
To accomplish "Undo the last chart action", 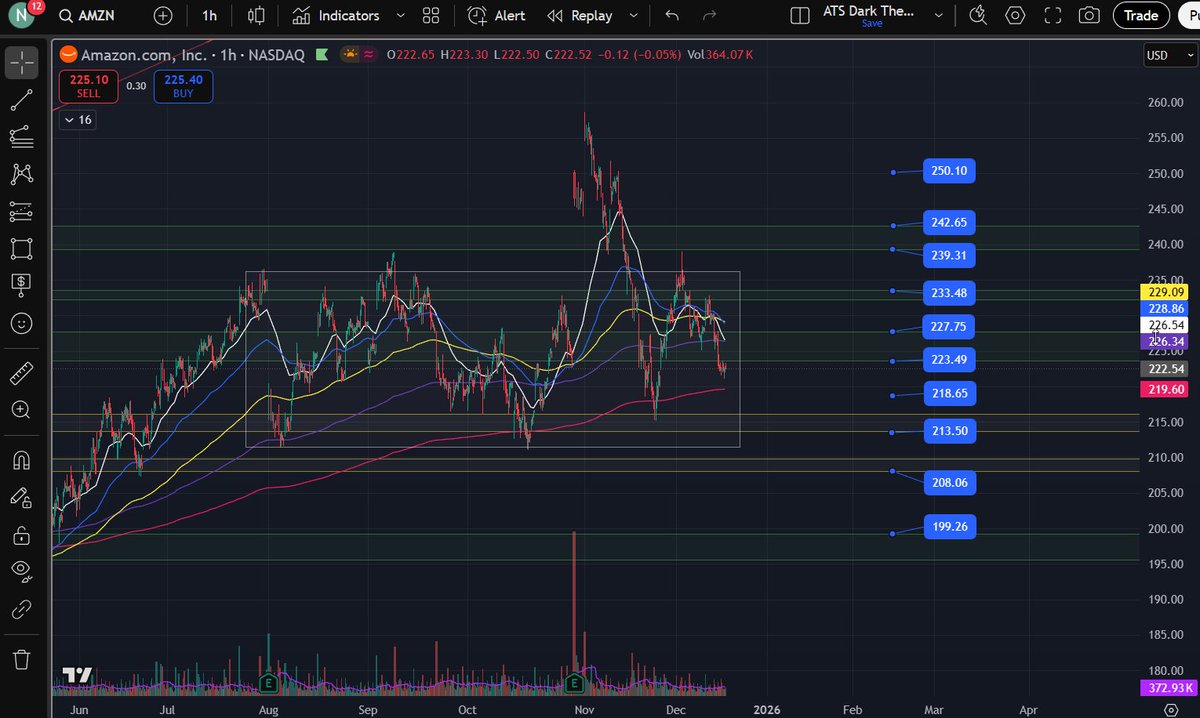I will click(x=672, y=16).
